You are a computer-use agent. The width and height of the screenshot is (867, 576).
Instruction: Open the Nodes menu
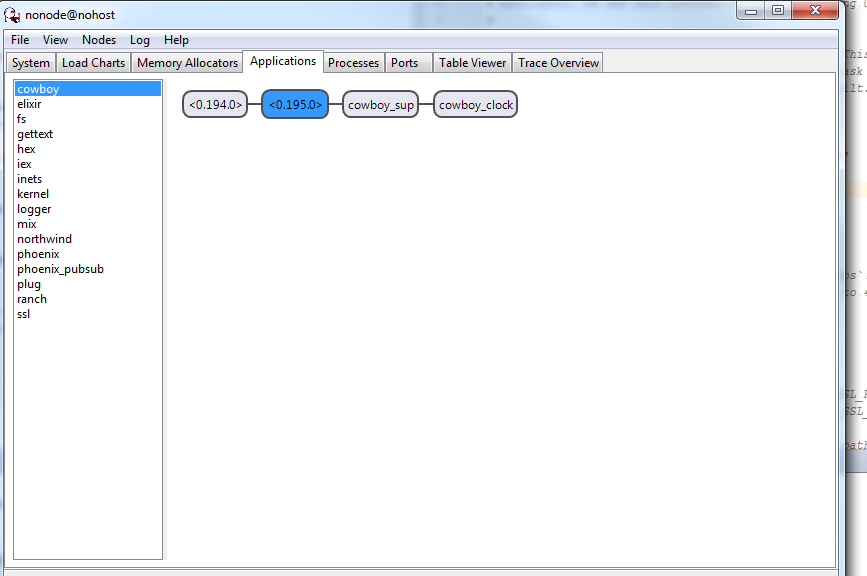99,40
